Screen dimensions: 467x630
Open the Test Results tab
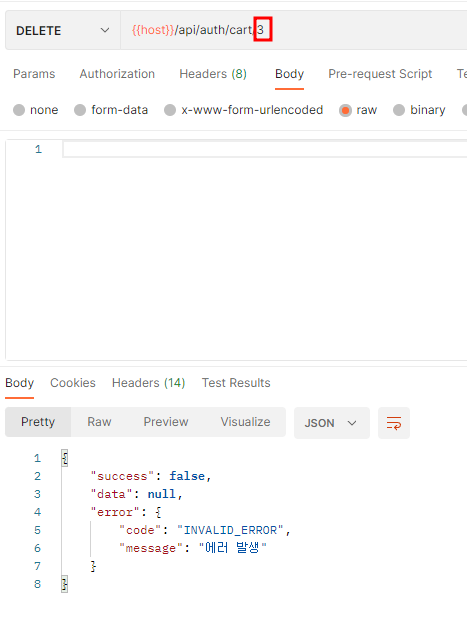236,383
